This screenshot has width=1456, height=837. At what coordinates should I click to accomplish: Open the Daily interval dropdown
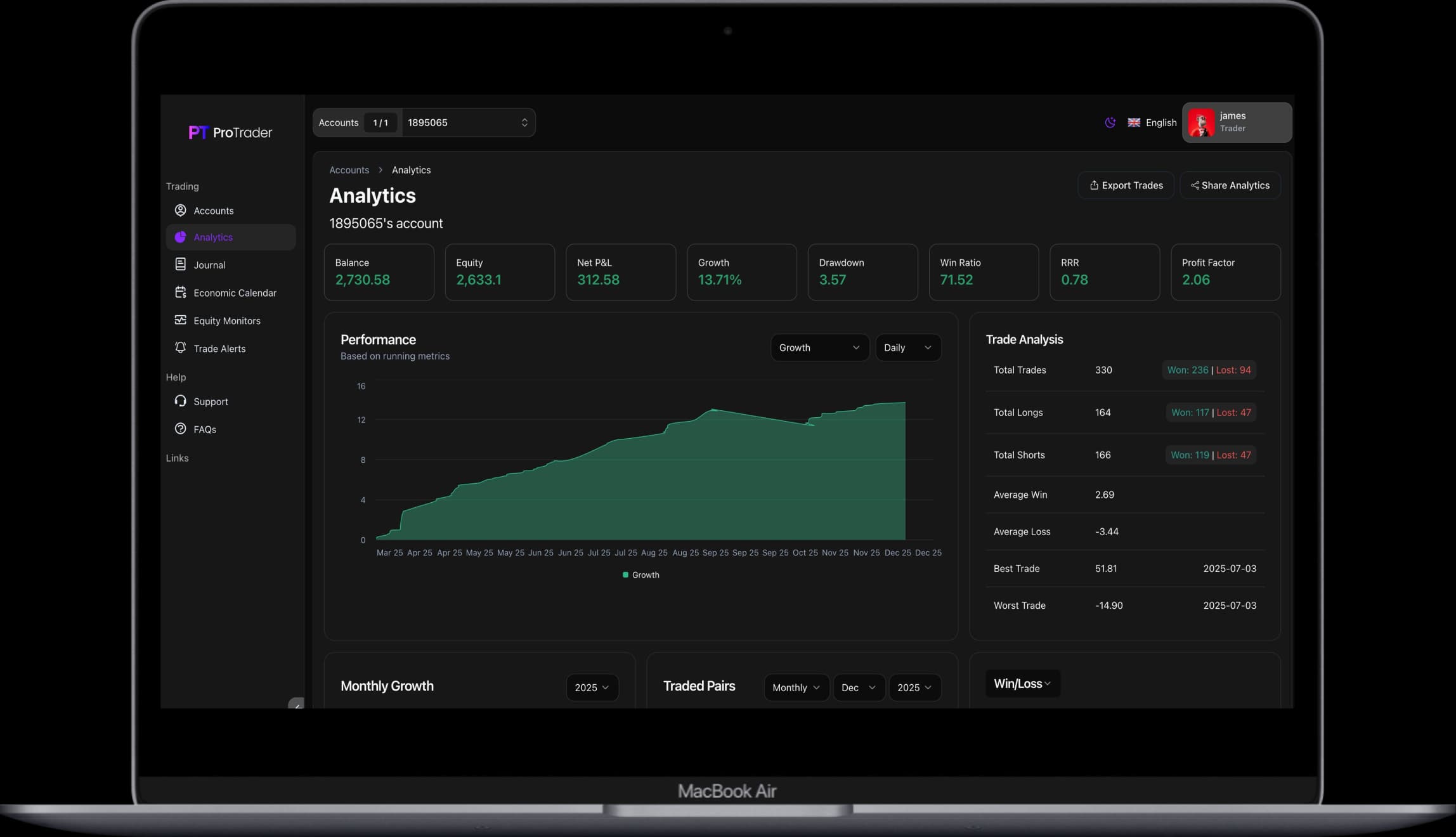[908, 347]
